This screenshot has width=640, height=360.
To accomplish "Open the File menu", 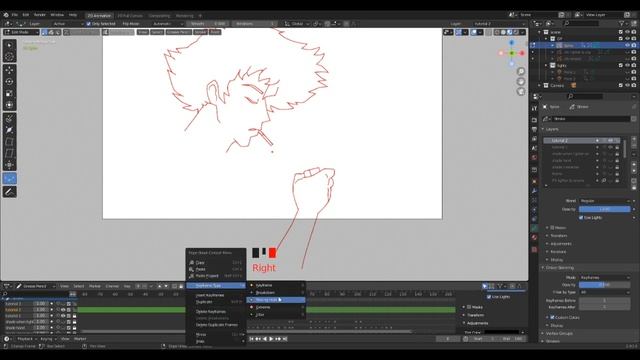I will (x=15, y=15).
